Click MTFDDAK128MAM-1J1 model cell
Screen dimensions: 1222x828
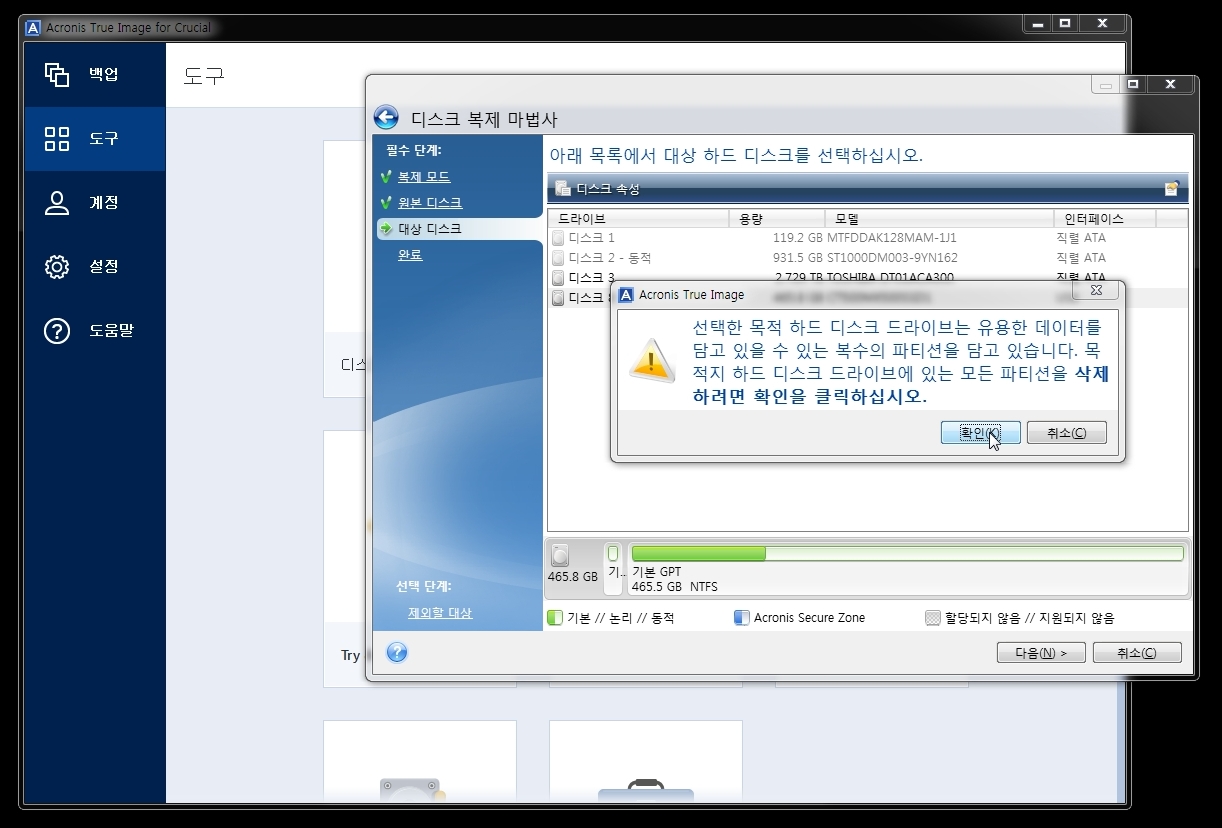892,238
